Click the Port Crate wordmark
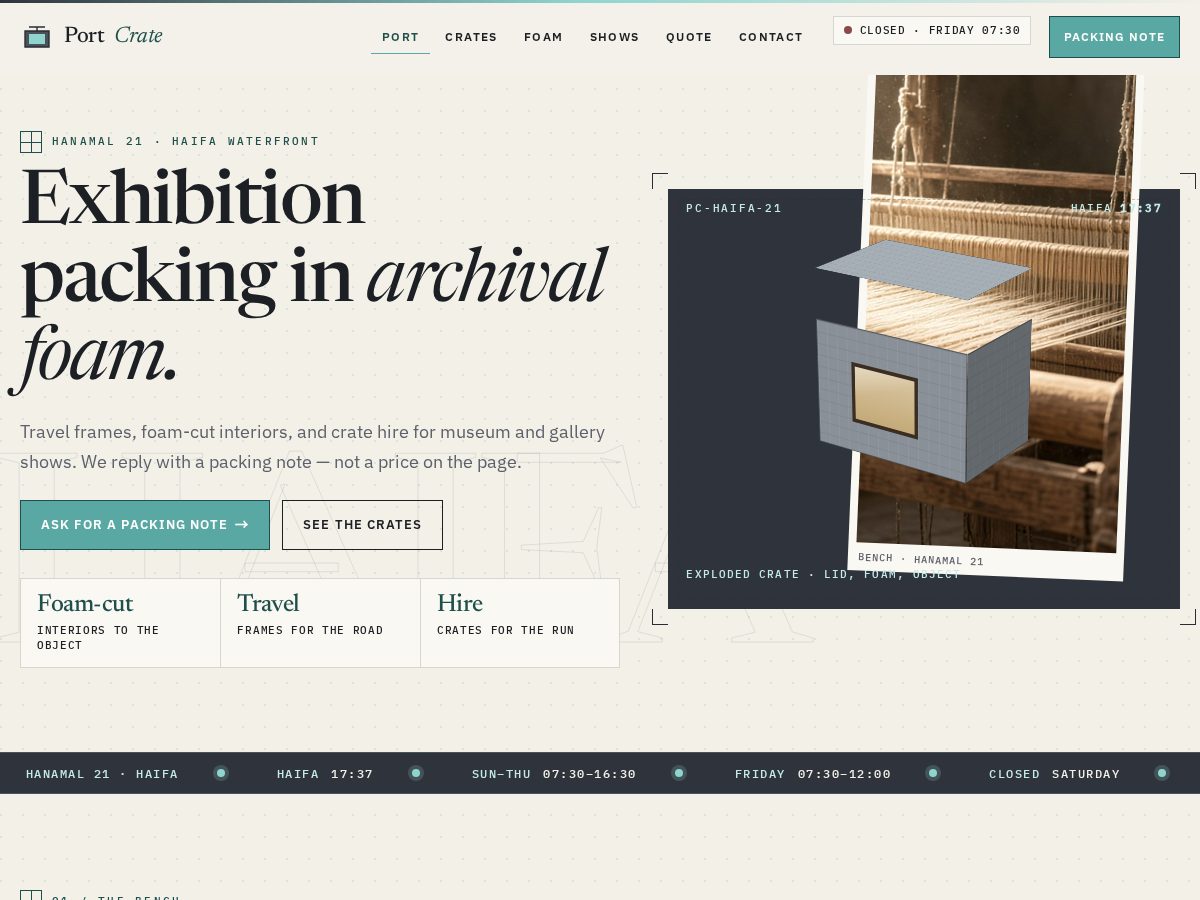This screenshot has width=1200, height=900. pyautogui.click(x=113, y=35)
